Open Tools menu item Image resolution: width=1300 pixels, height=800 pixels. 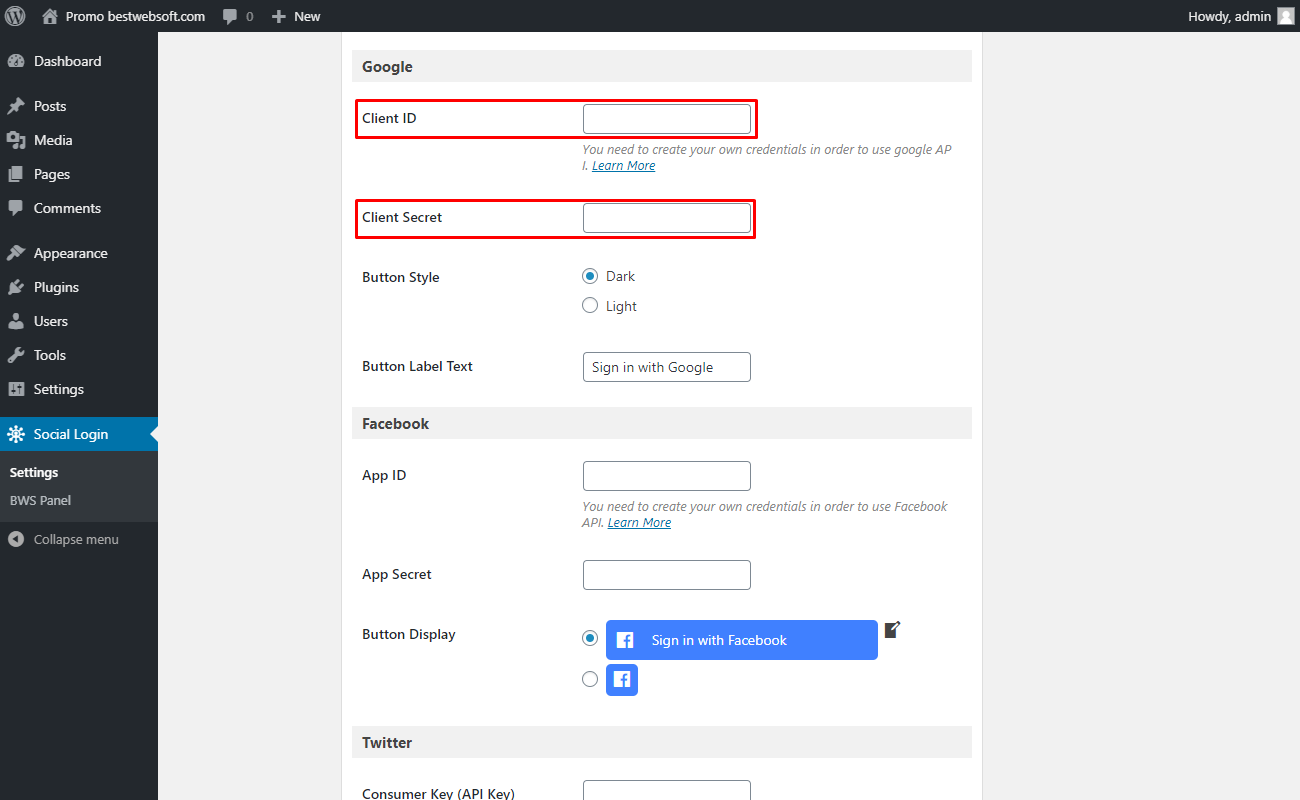point(79,355)
